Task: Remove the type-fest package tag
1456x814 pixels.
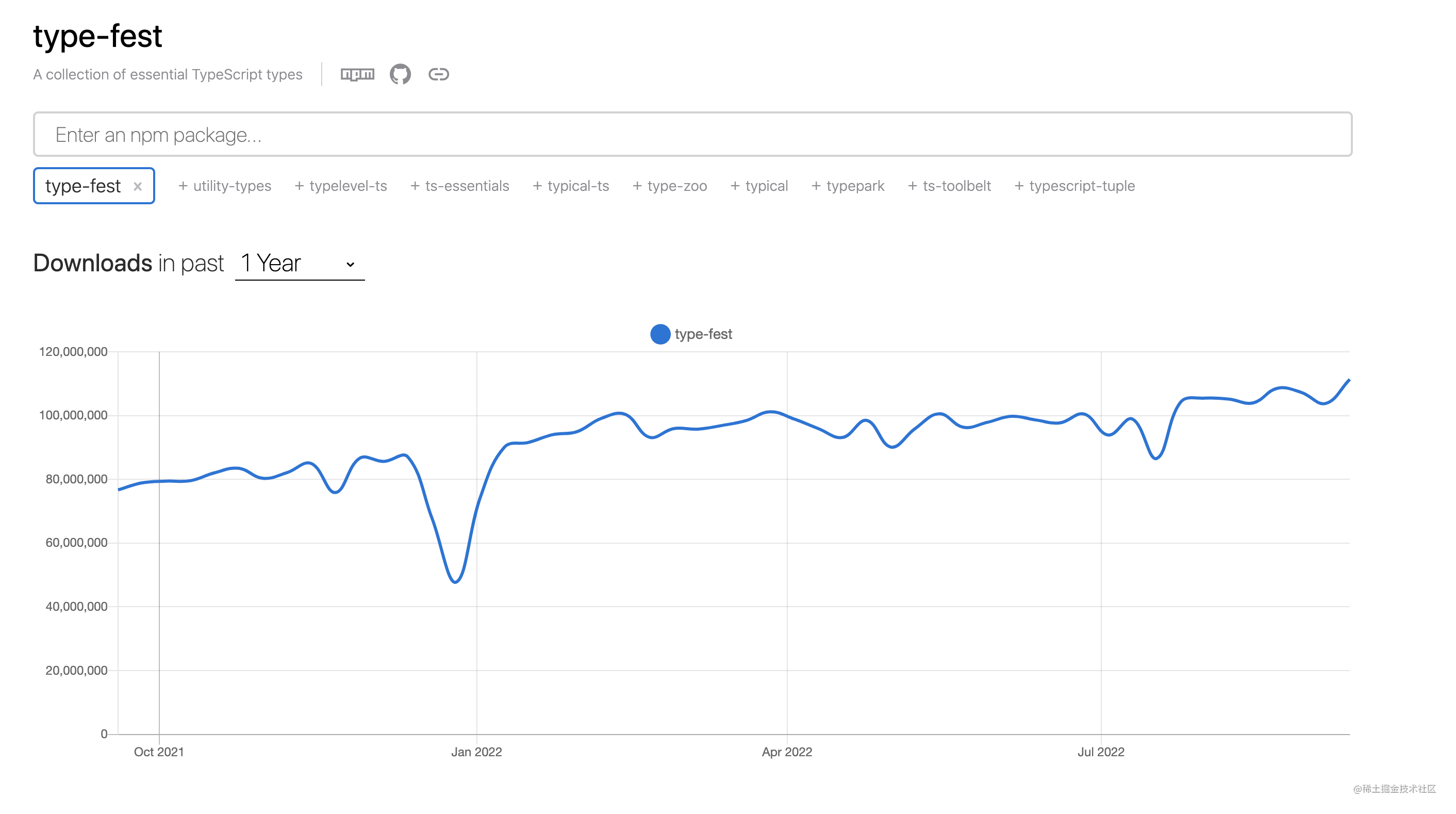Action: click(x=137, y=186)
